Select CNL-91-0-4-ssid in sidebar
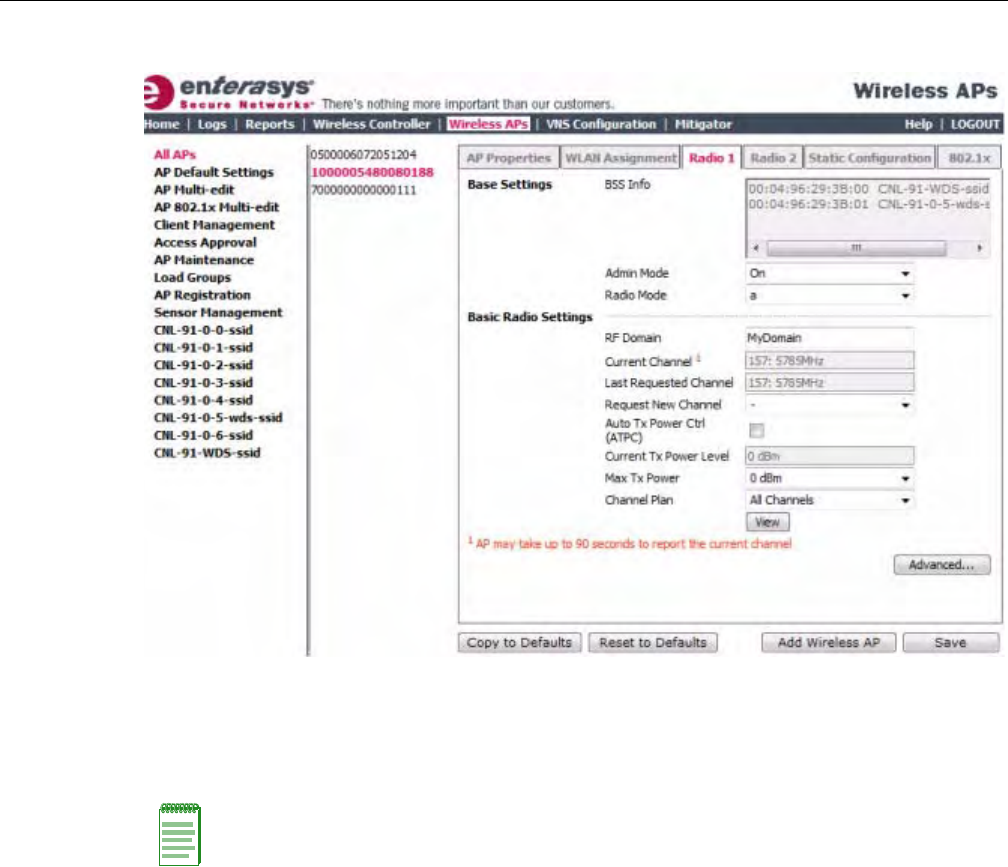The height and width of the screenshot is (867, 1008). click(203, 400)
